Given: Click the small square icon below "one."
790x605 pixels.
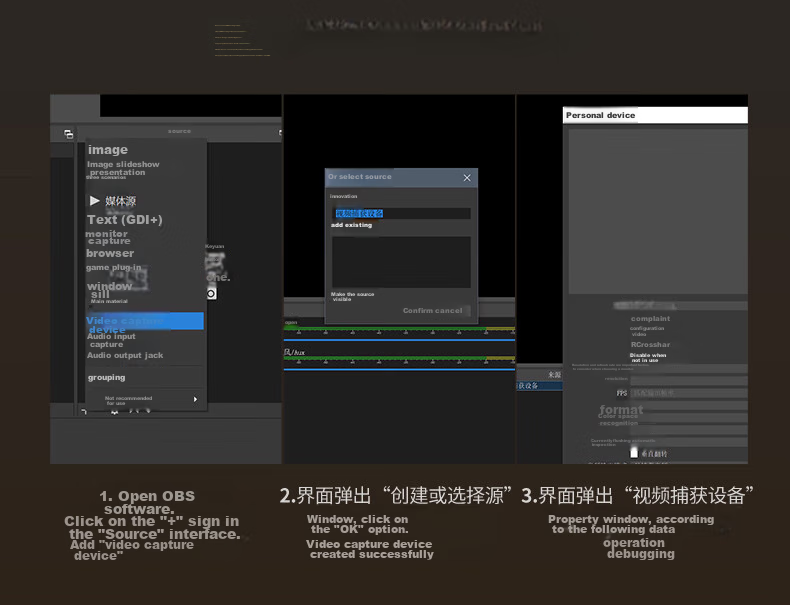Looking at the screenshot, I should [x=212, y=293].
